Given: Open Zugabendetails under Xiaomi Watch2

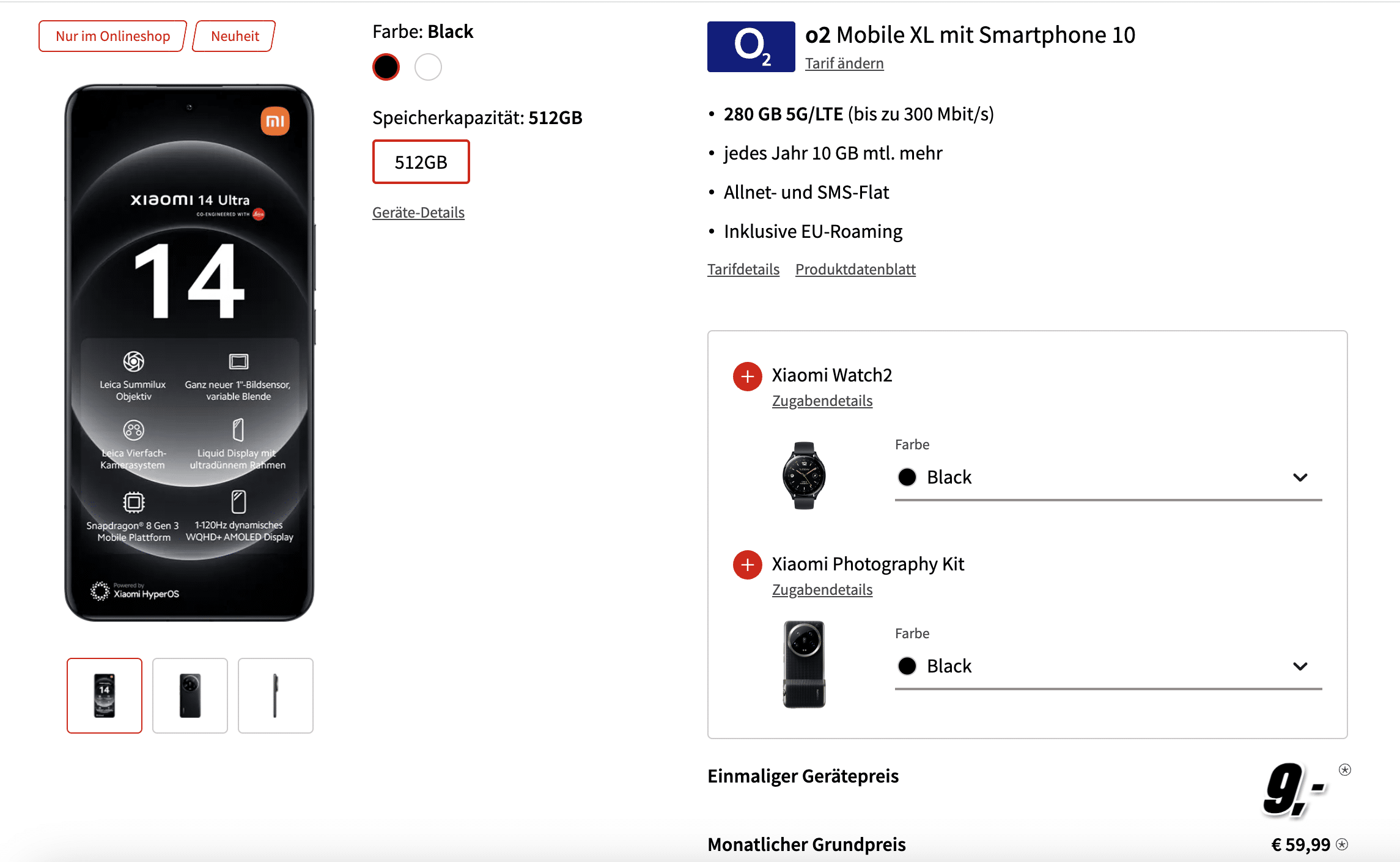Looking at the screenshot, I should pyautogui.click(x=822, y=401).
